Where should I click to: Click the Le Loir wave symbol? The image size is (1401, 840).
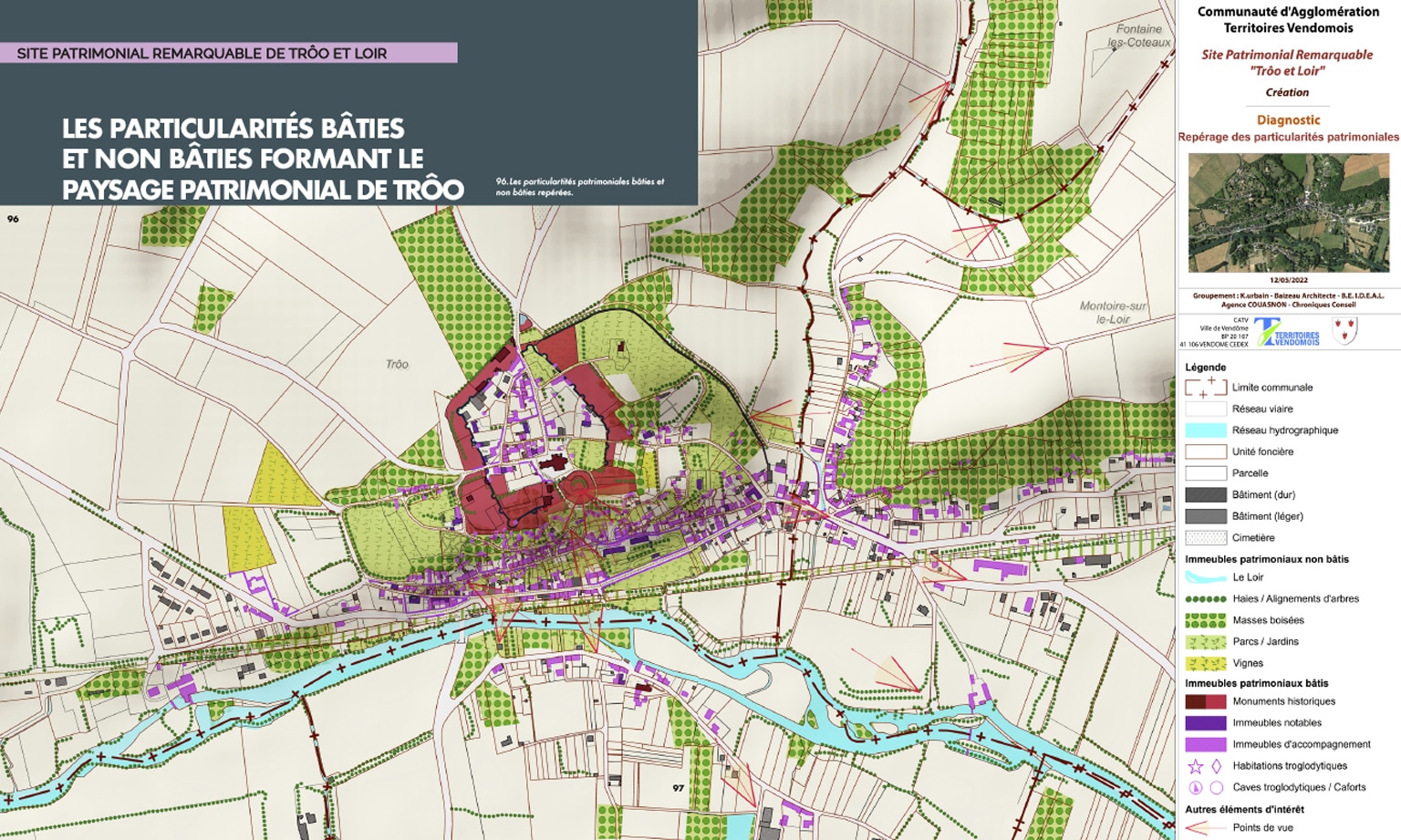point(1205,577)
